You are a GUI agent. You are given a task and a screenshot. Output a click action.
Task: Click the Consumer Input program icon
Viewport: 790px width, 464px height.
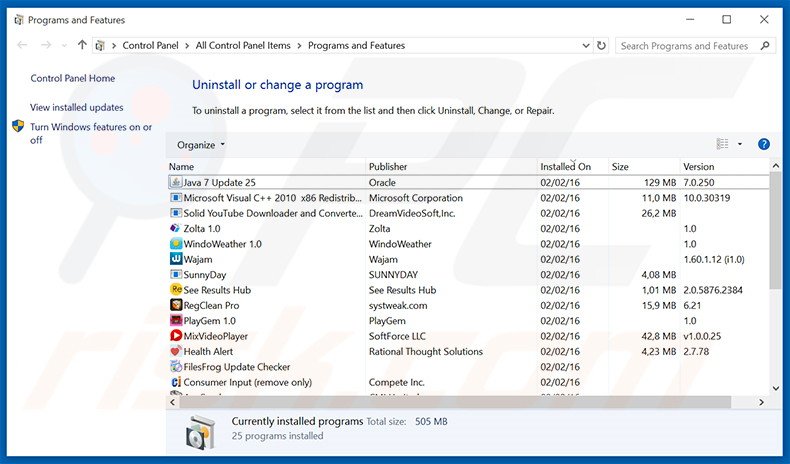[x=176, y=382]
